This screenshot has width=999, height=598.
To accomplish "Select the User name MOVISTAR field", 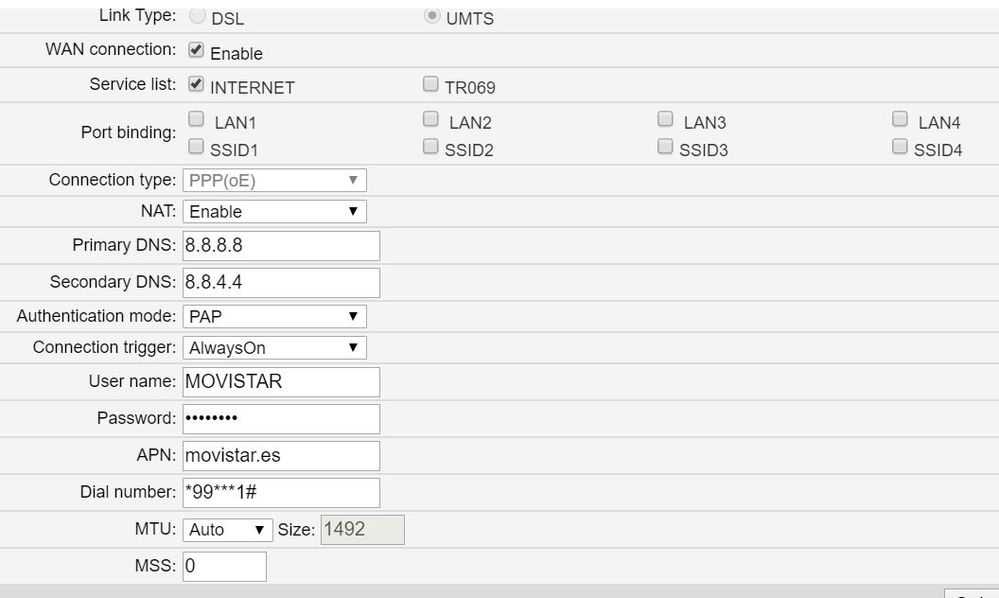I will (280, 382).
